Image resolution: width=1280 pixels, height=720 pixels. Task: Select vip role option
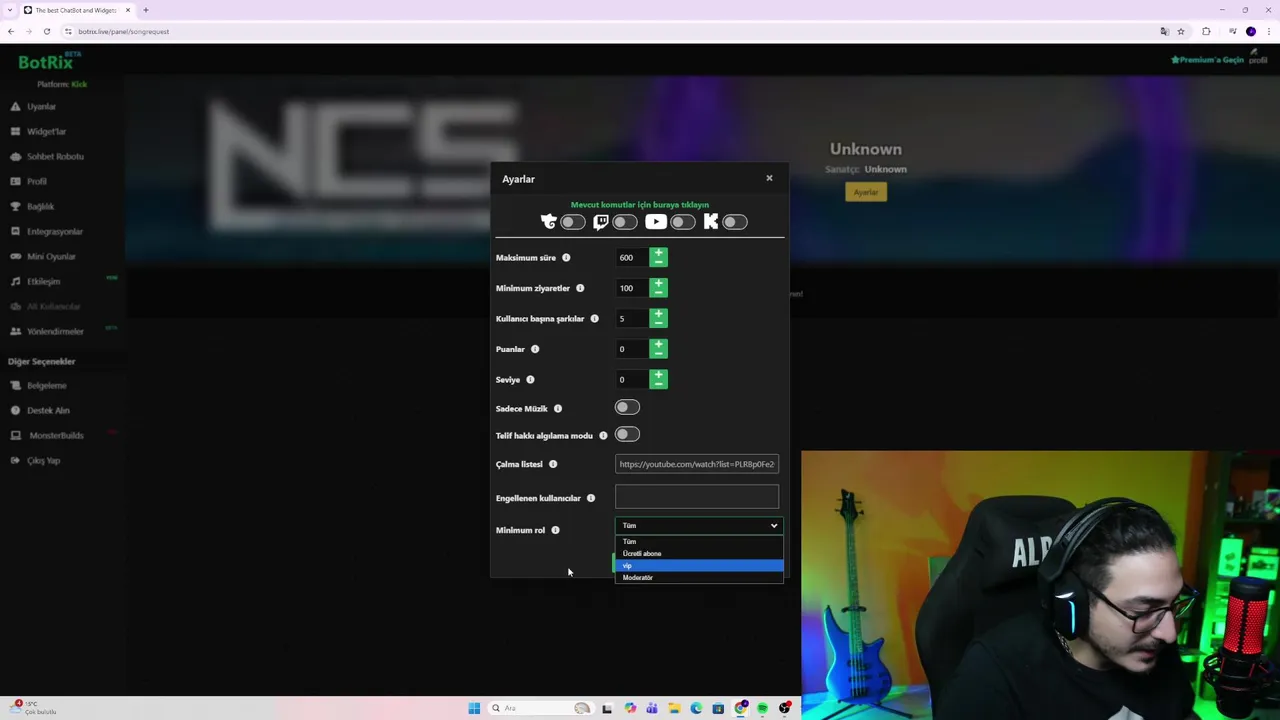(x=699, y=565)
